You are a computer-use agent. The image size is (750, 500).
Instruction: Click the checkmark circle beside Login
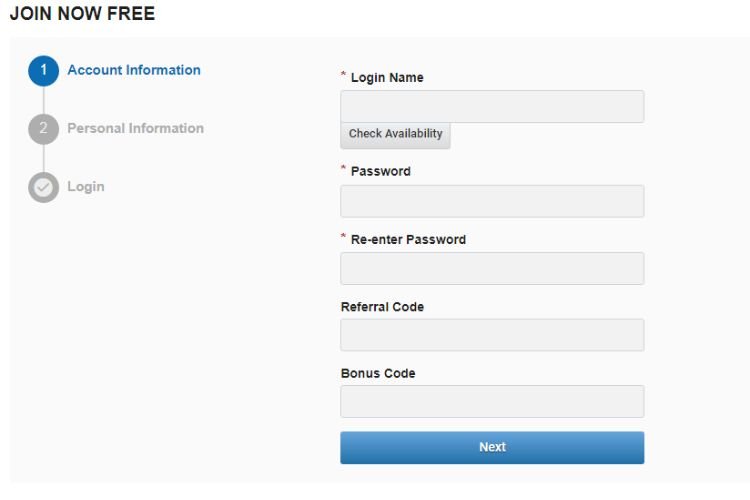(43, 187)
